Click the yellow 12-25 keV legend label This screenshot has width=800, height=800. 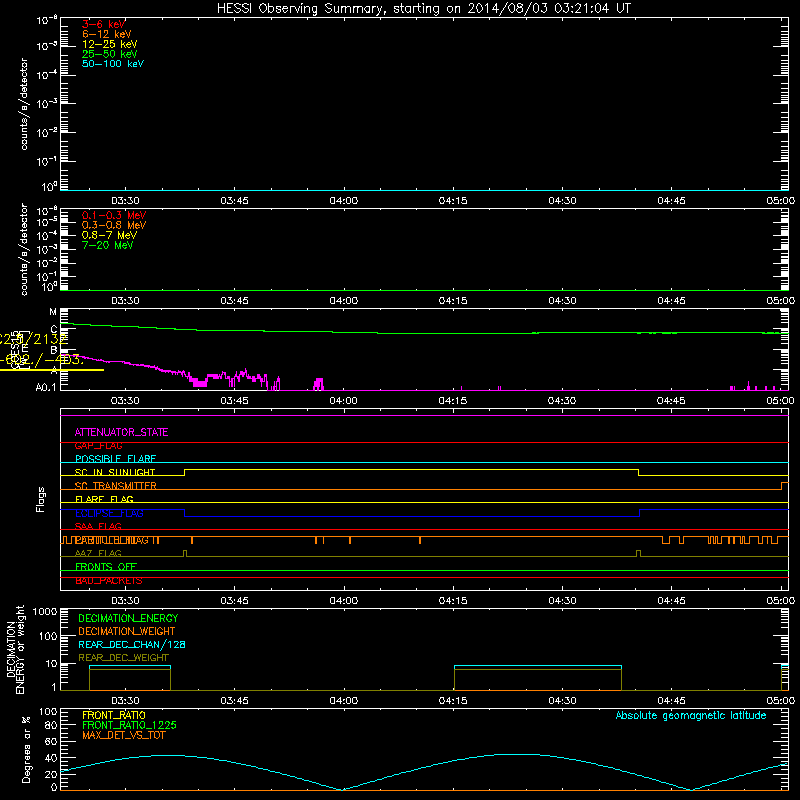(110, 44)
